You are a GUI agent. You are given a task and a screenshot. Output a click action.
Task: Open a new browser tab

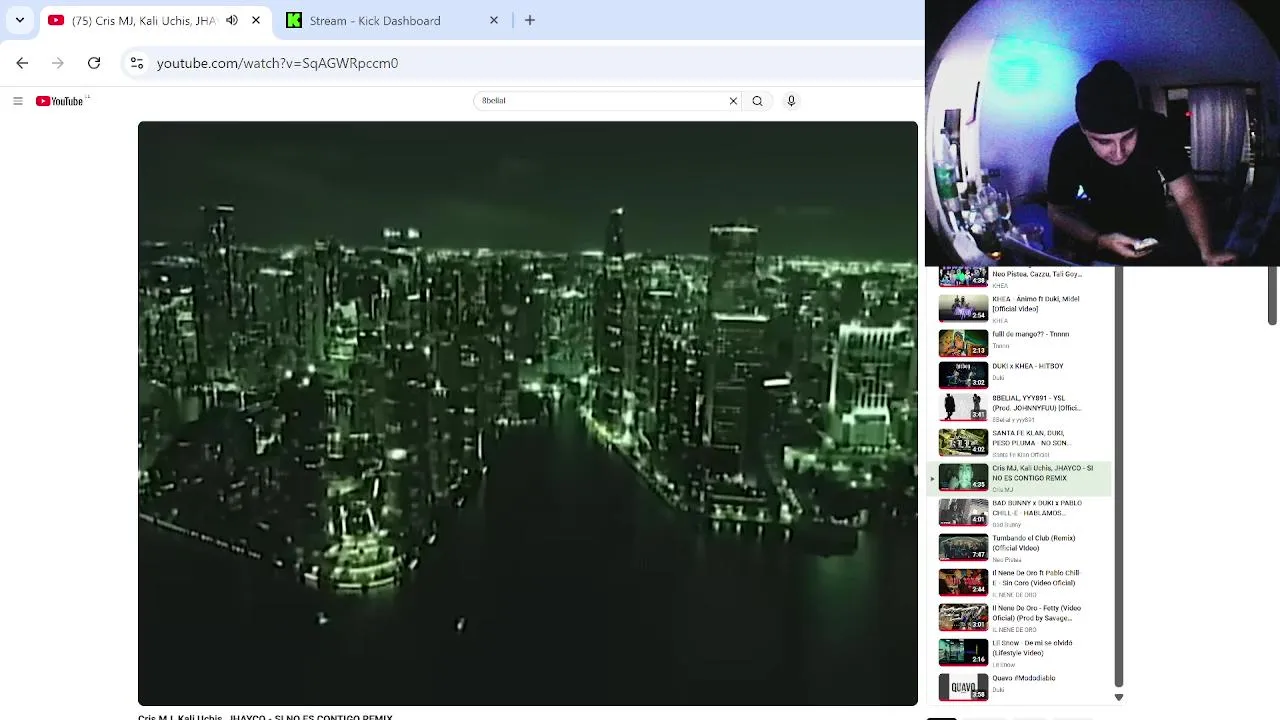coord(530,20)
